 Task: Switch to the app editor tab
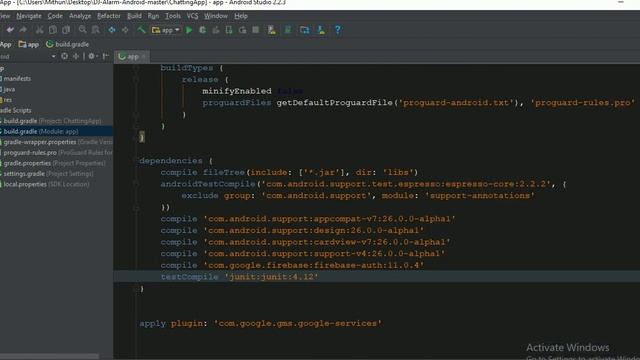(x=131, y=57)
